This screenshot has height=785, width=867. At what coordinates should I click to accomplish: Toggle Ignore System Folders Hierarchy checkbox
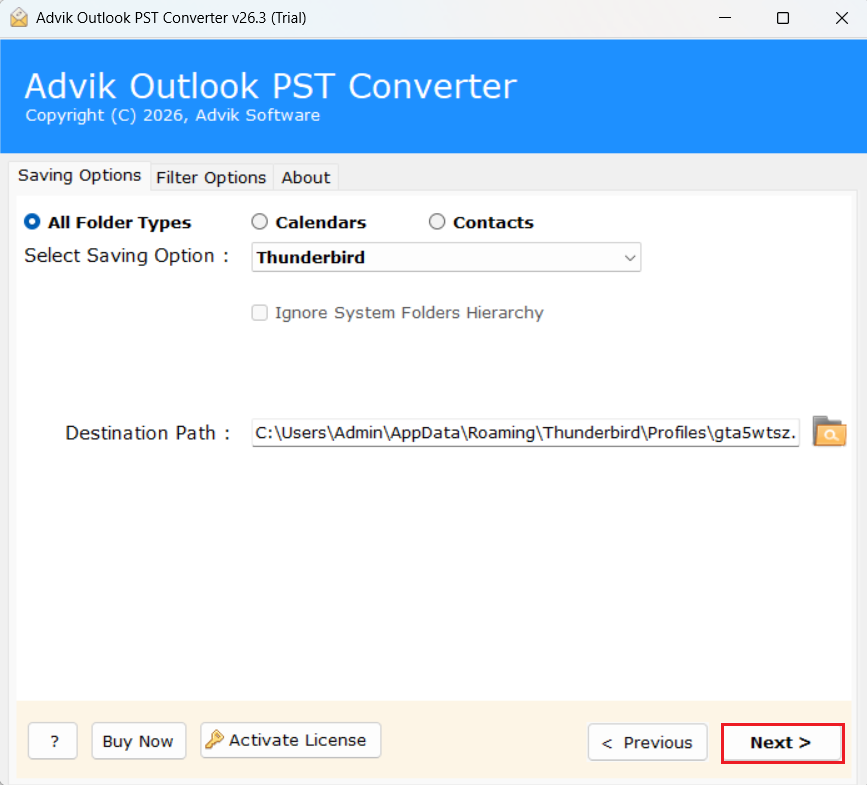point(259,313)
